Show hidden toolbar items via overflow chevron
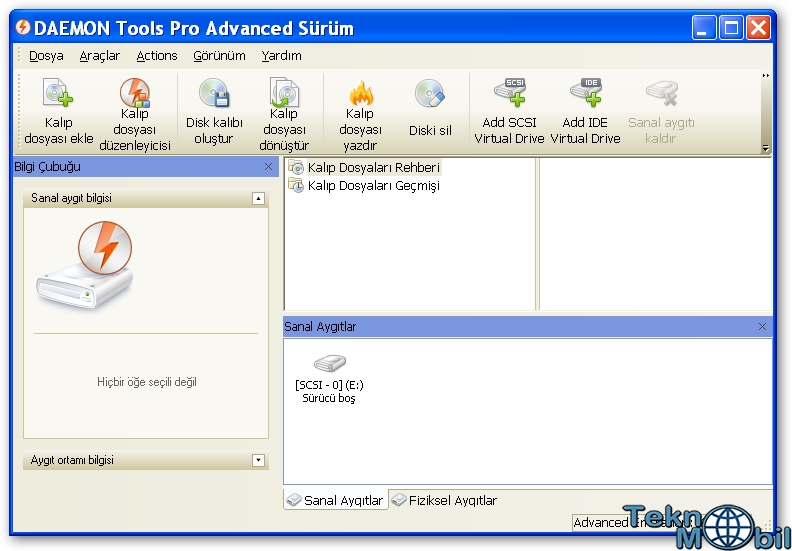 click(x=766, y=76)
